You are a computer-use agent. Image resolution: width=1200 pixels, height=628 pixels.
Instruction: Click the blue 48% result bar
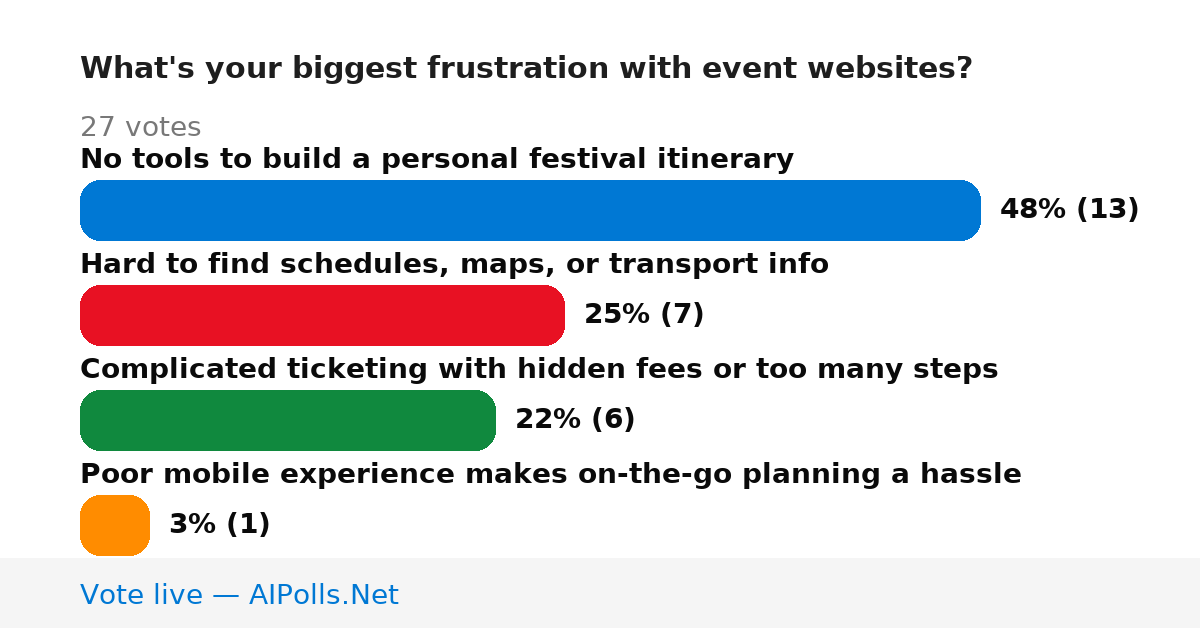tap(530, 210)
